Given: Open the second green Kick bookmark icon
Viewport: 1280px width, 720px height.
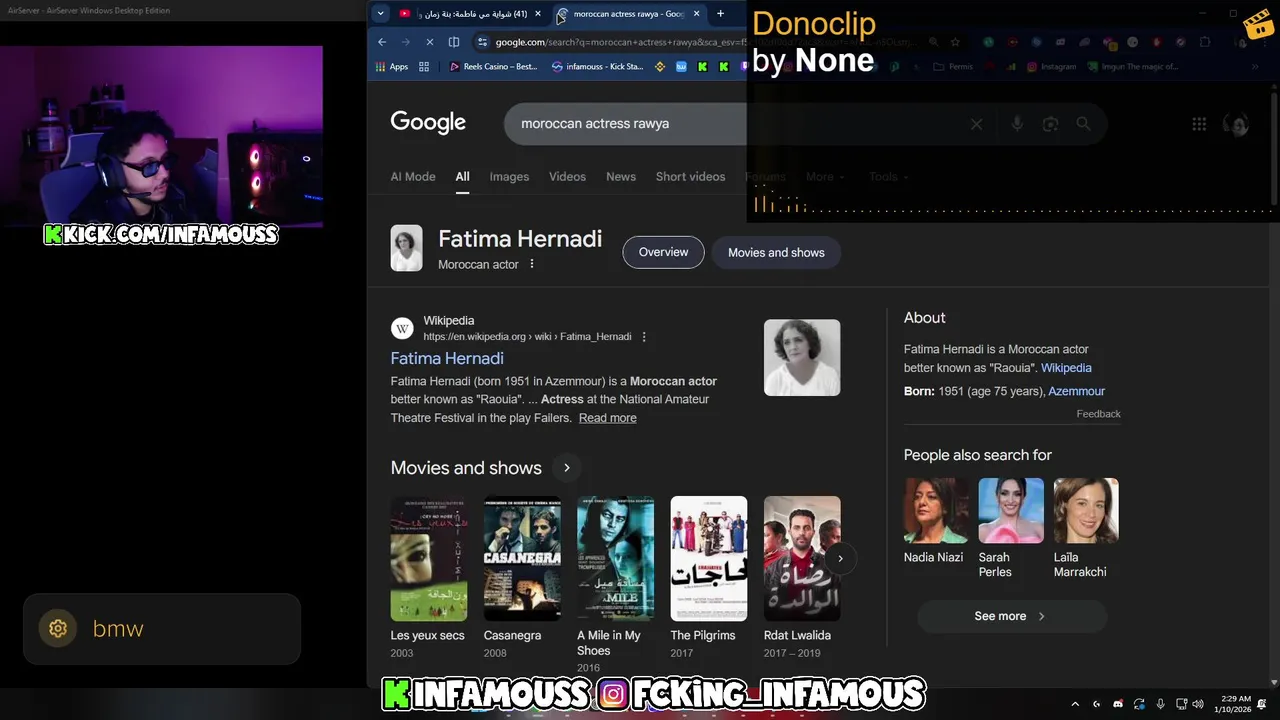Looking at the screenshot, I should (724, 67).
